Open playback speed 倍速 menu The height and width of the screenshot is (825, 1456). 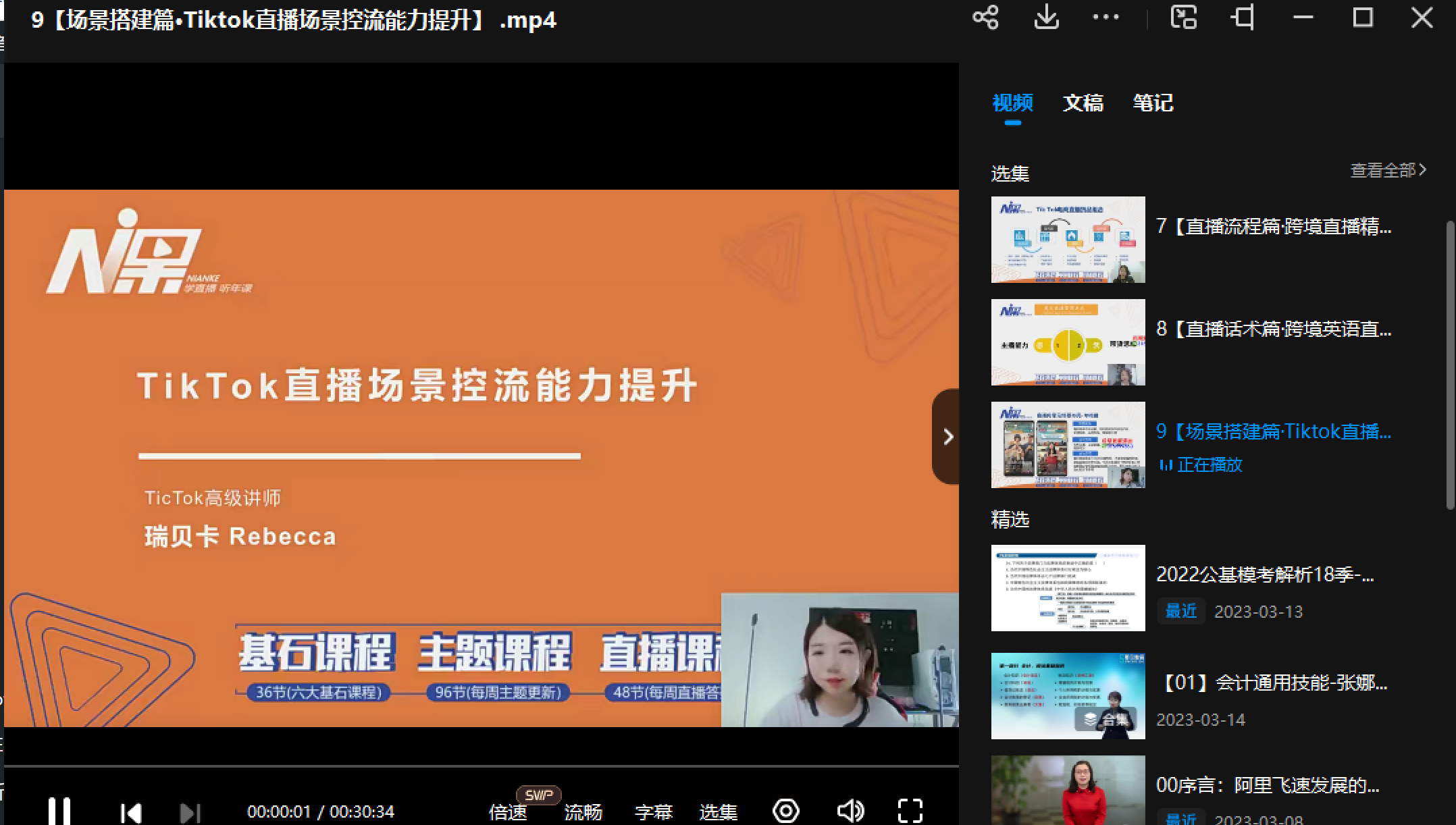[x=508, y=812]
